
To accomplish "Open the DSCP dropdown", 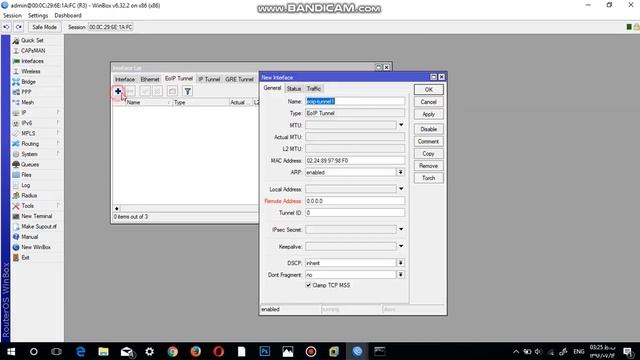I will (400, 263).
